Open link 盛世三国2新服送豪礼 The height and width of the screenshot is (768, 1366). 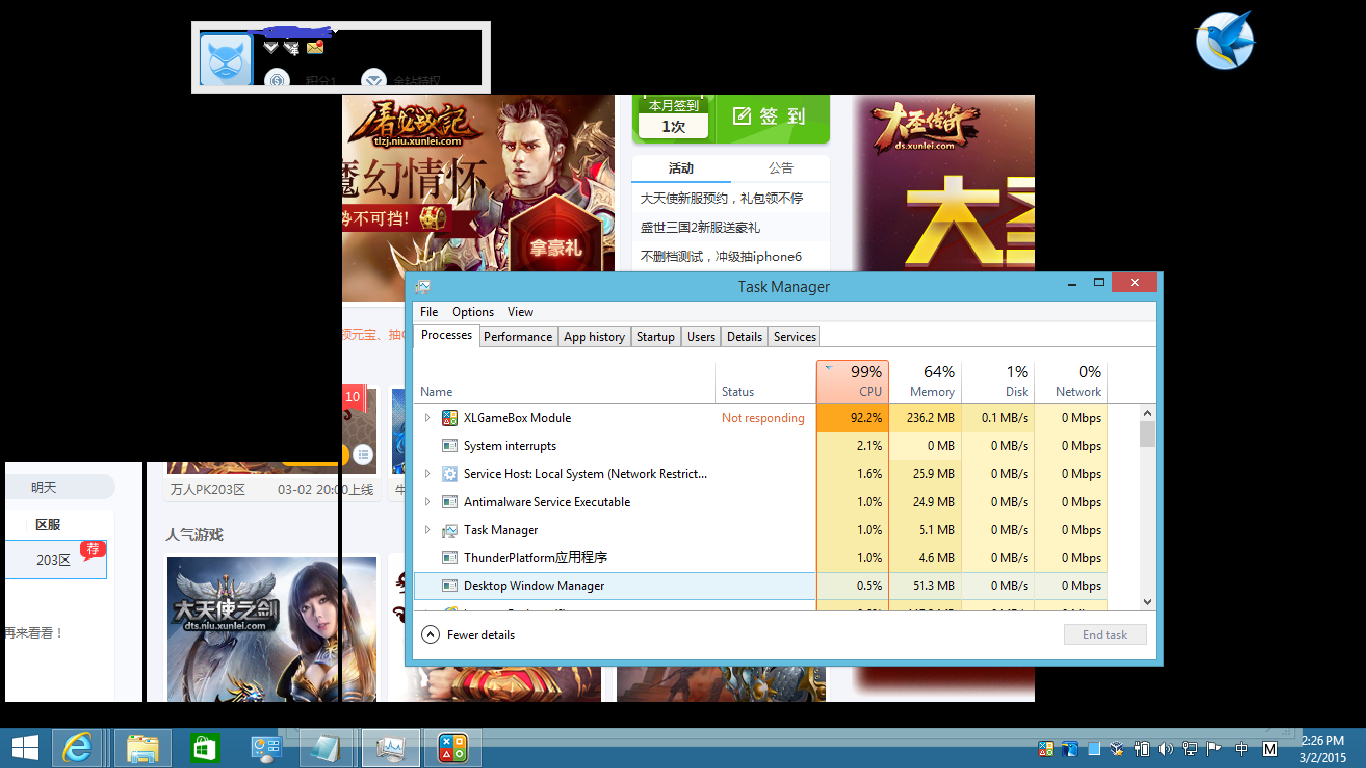pos(700,227)
